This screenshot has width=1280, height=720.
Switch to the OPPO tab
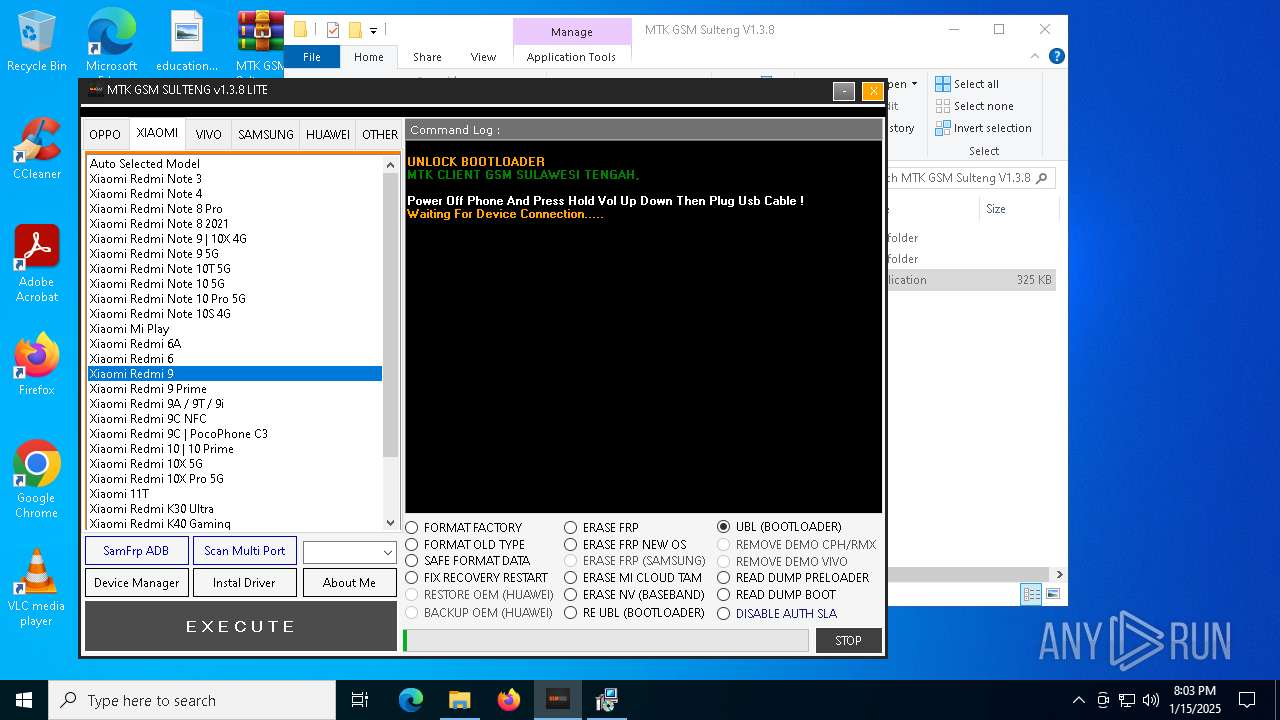[105, 134]
